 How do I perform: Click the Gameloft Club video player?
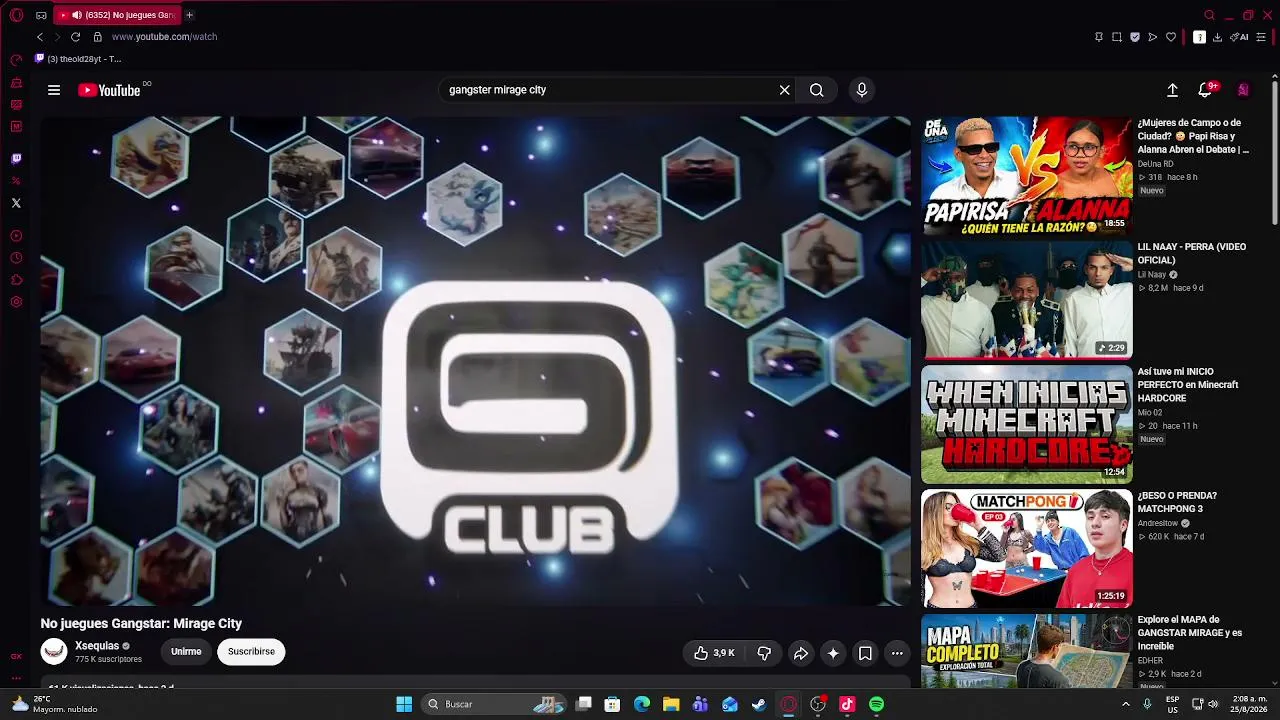click(x=476, y=361)
